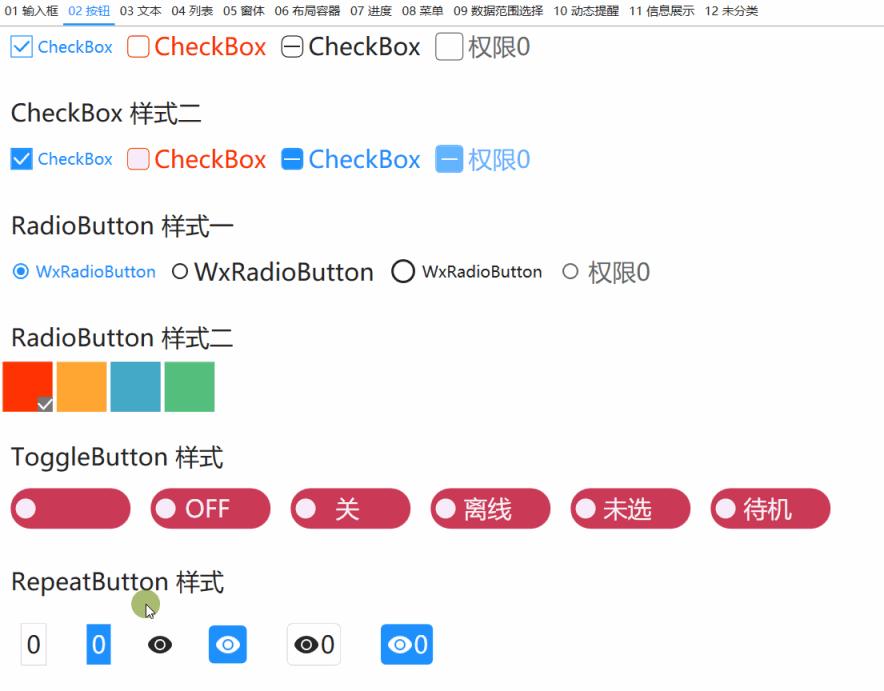Toggle the 待机 switch
Screen dimensions: 884x691
[771, 508]
